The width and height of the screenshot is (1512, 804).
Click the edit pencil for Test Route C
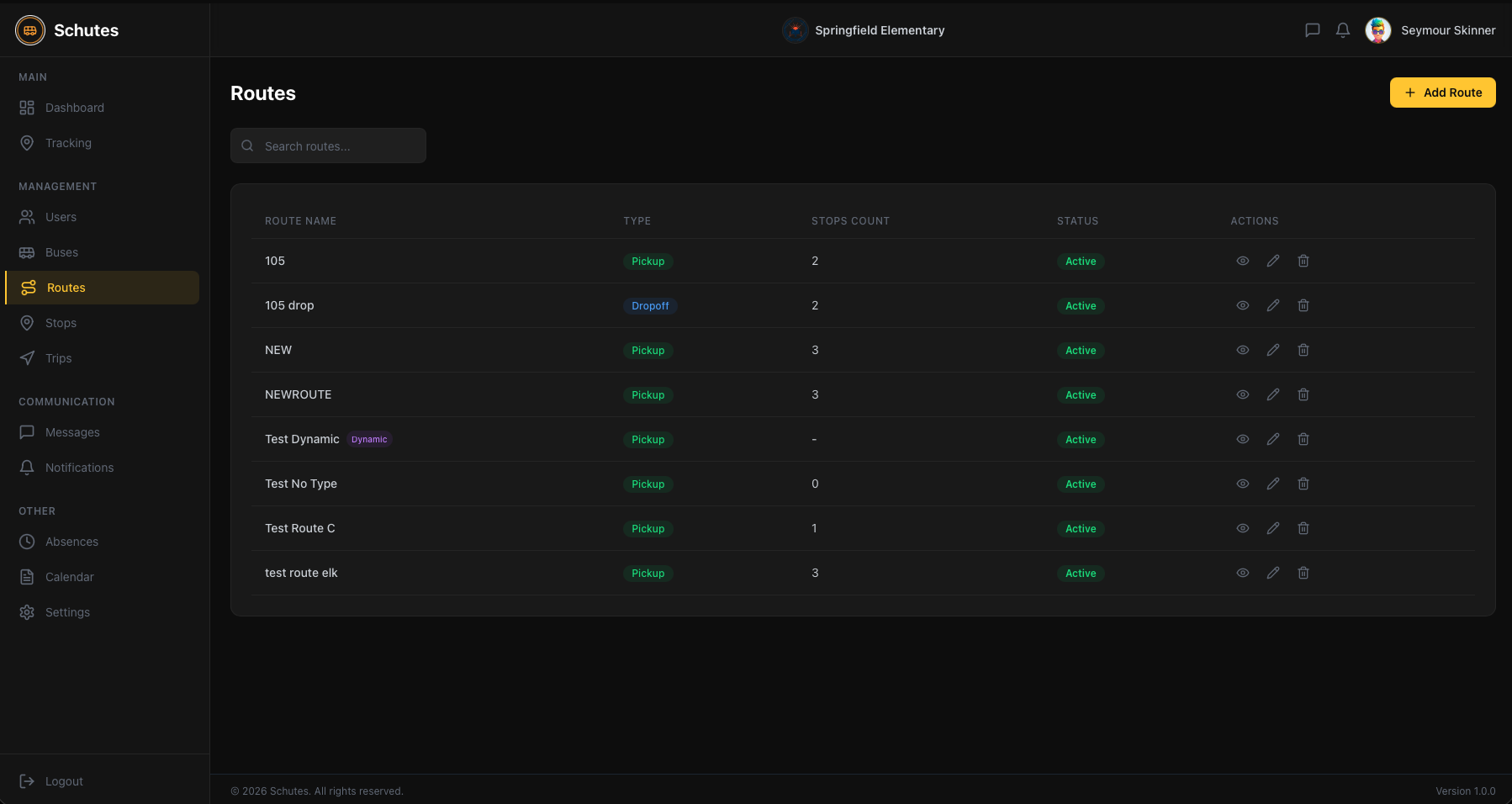point(1272,528)
